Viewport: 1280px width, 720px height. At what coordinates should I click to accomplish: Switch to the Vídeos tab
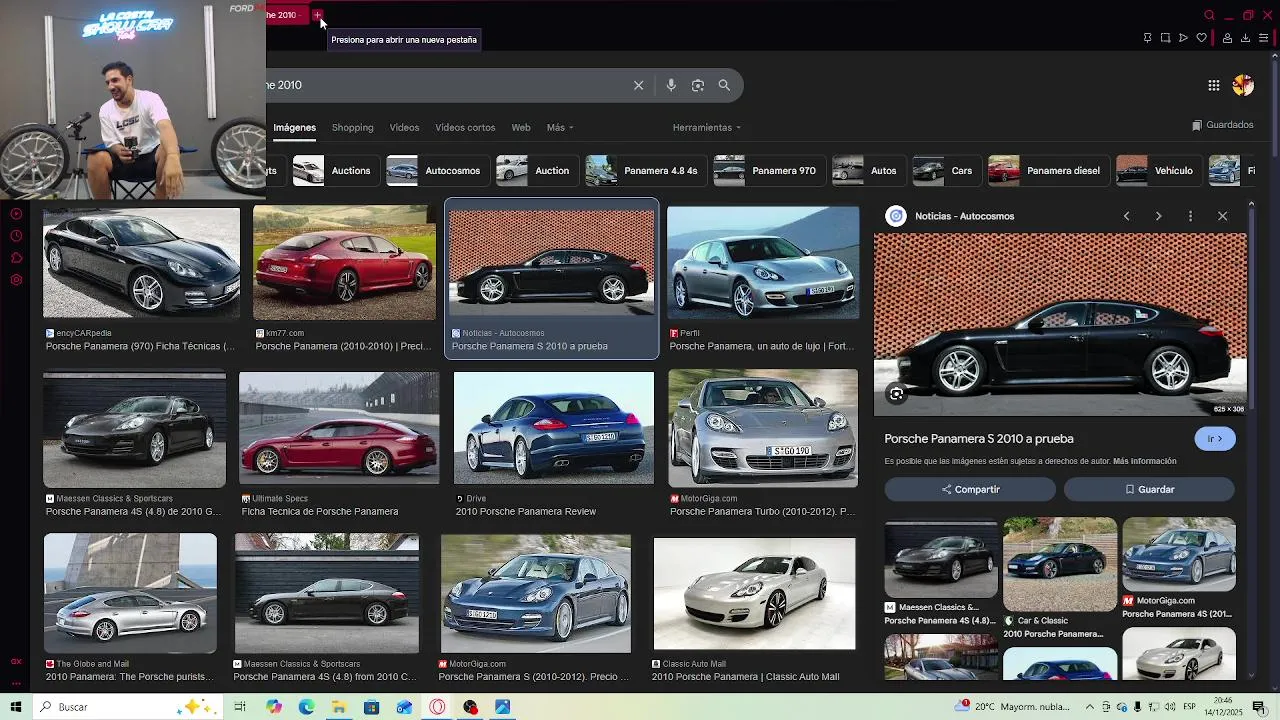[x=404, y=128]
